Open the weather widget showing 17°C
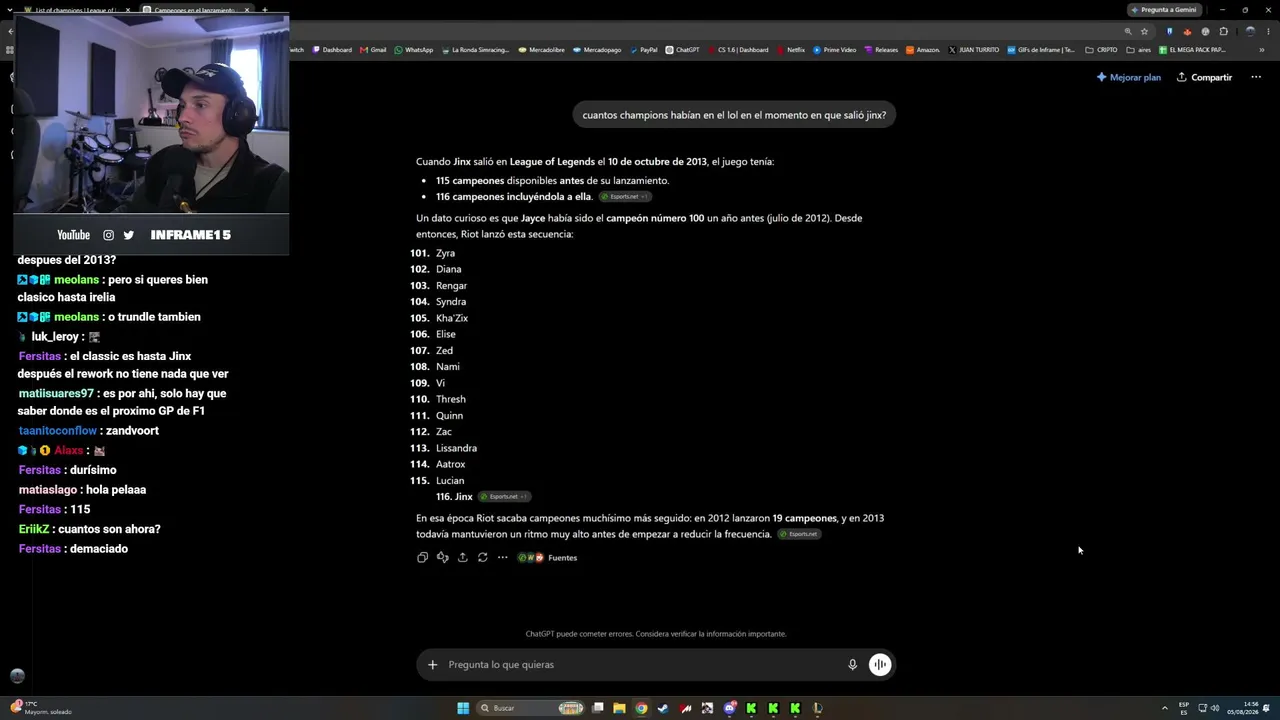The height and width of the screenshot is (720, 1280). pos(40,707)
